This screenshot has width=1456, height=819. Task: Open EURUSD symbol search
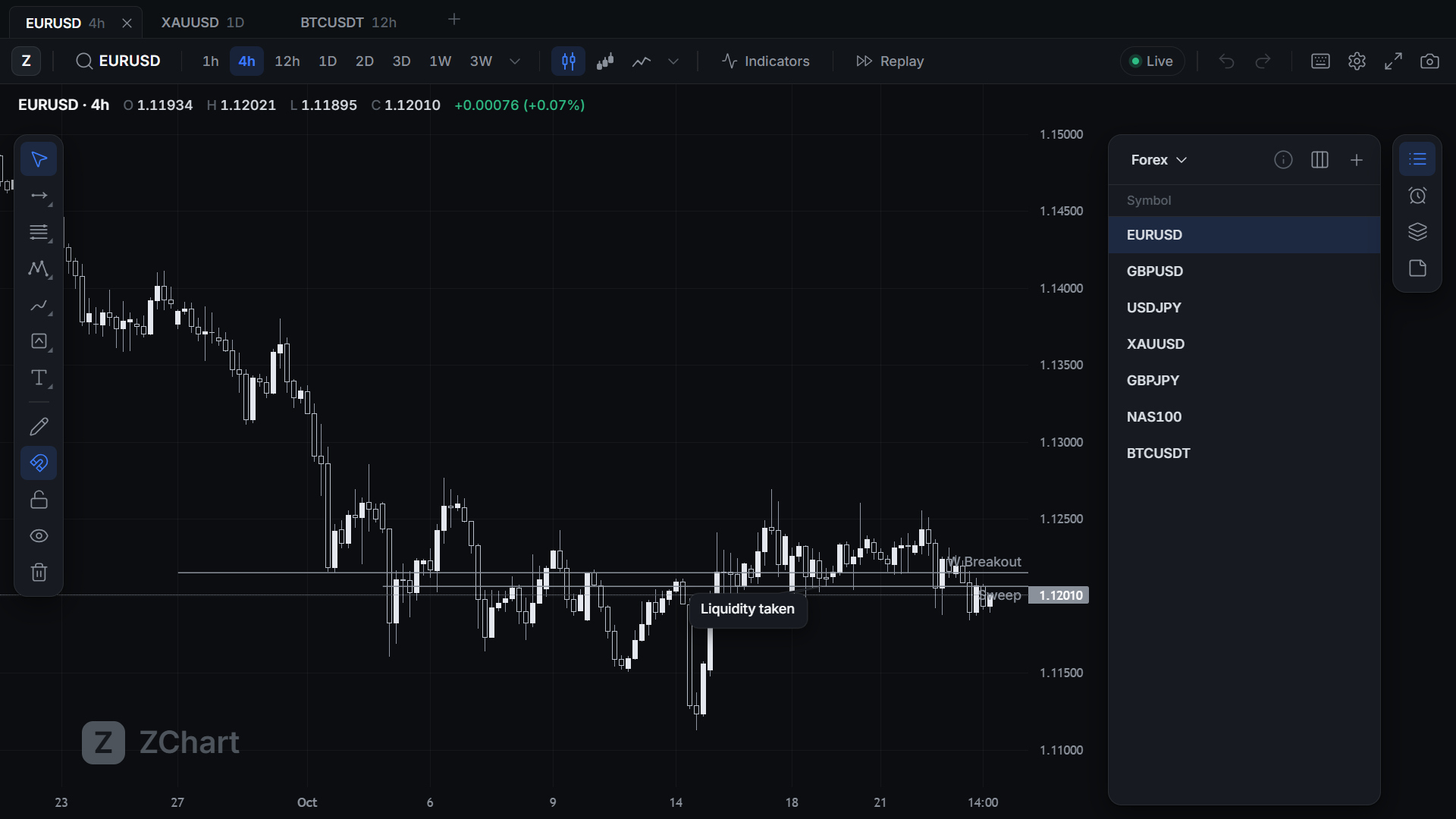[118, 61]
